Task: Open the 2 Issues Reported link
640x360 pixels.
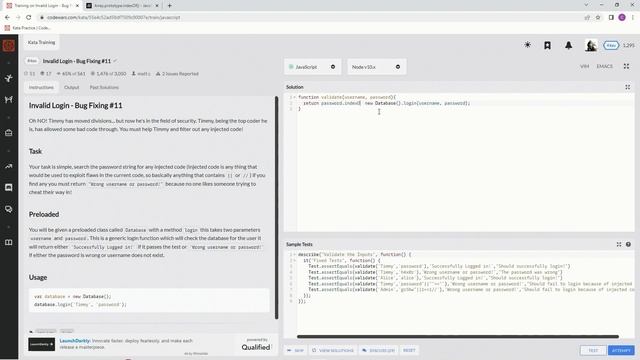Action: 180,74
